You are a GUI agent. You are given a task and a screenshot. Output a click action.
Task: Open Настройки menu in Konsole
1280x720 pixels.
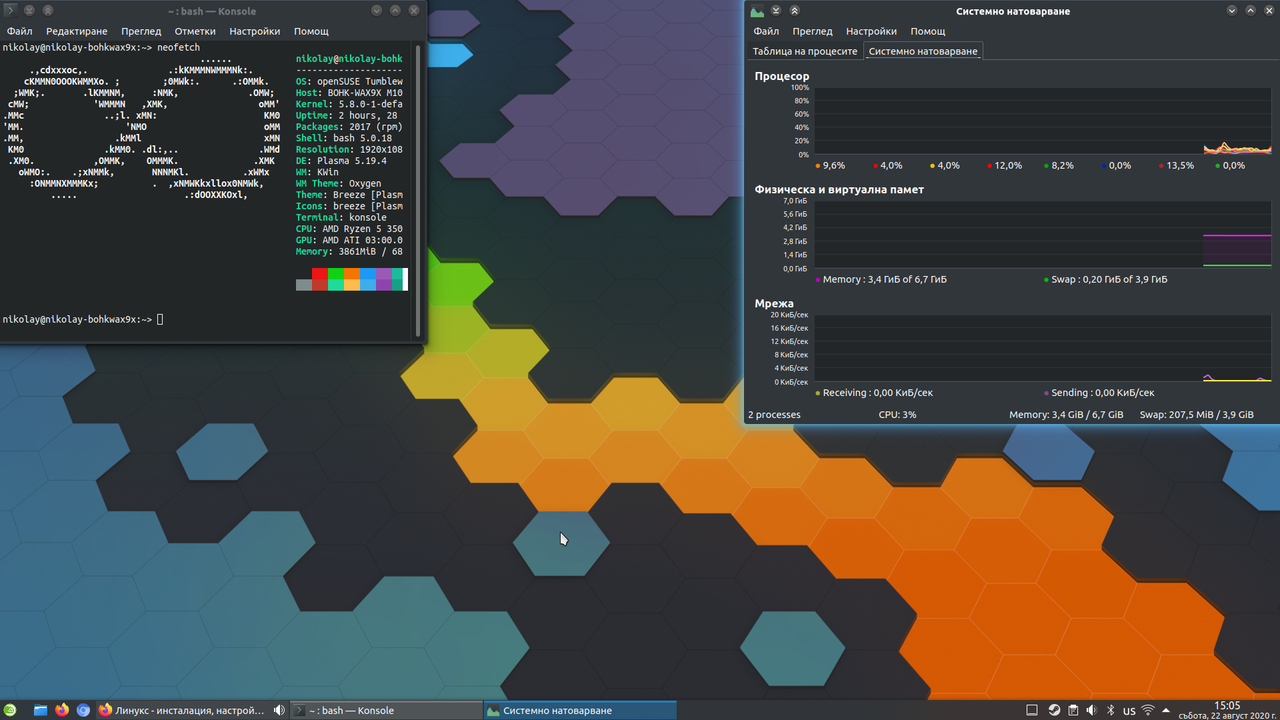pyautogui.click(x=254, y=31)
